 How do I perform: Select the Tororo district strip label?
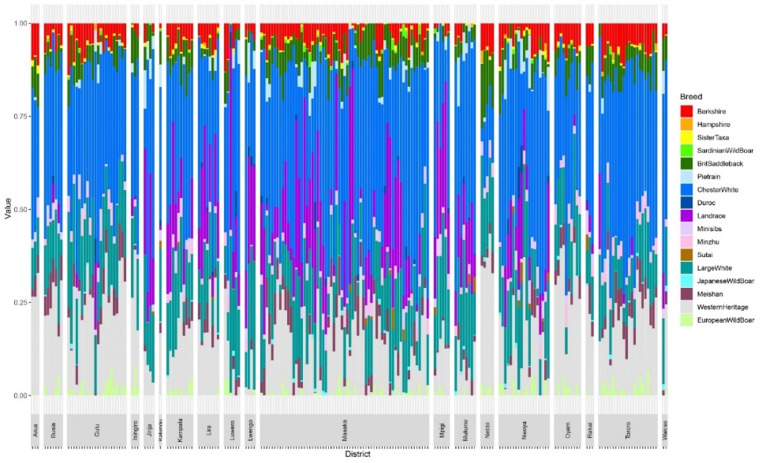coord(628,430)
